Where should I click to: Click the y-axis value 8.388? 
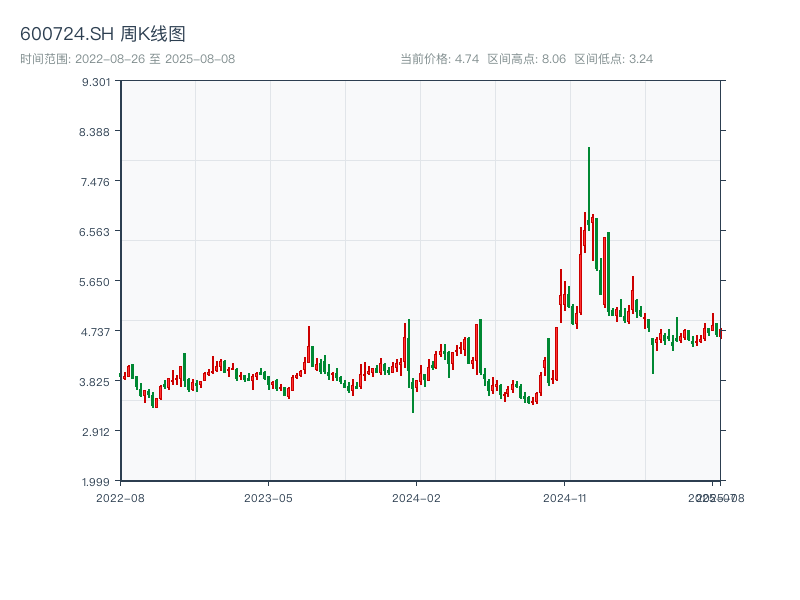[x=94, y=132]
